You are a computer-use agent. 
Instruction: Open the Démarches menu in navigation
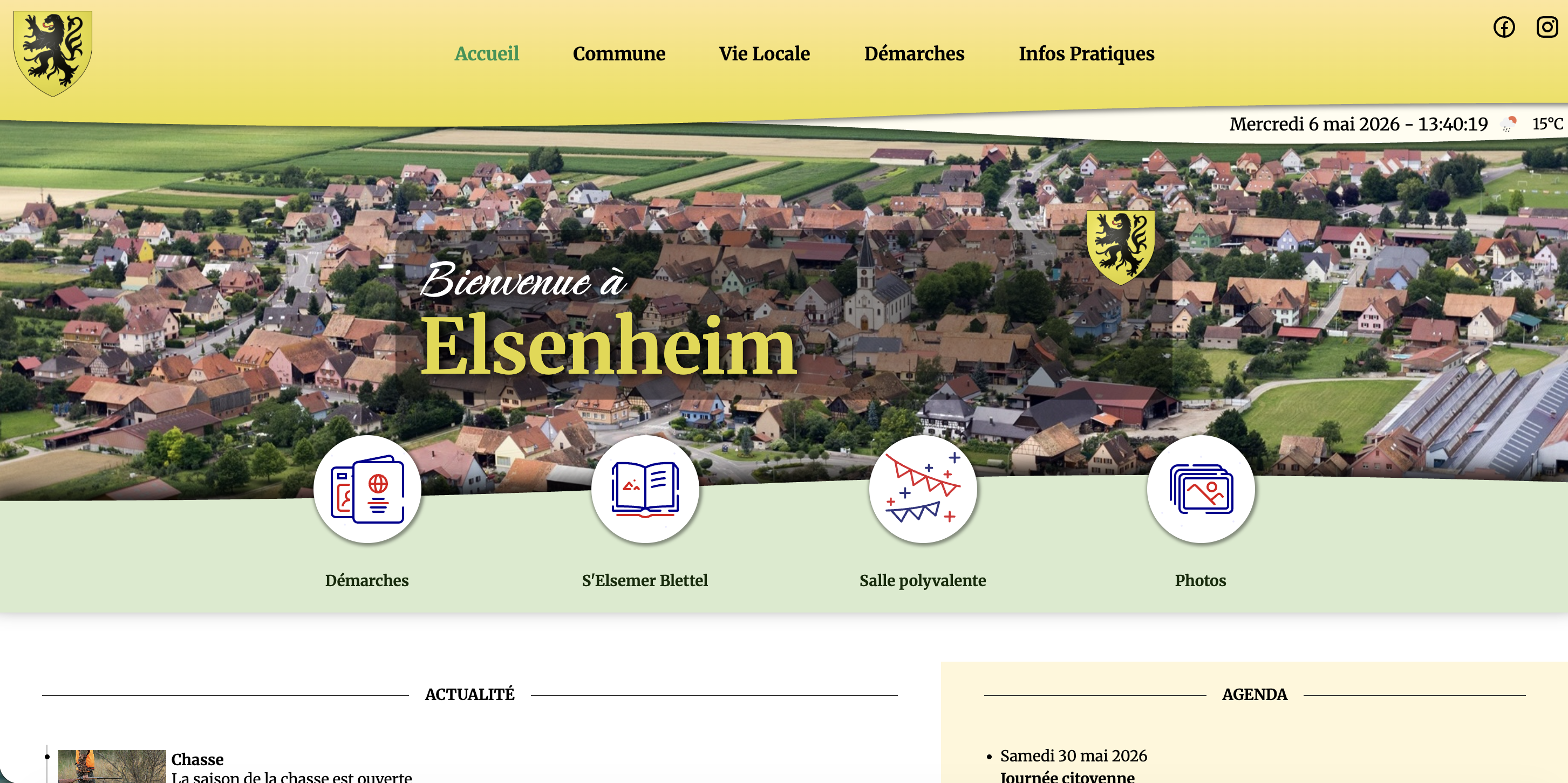914,53
